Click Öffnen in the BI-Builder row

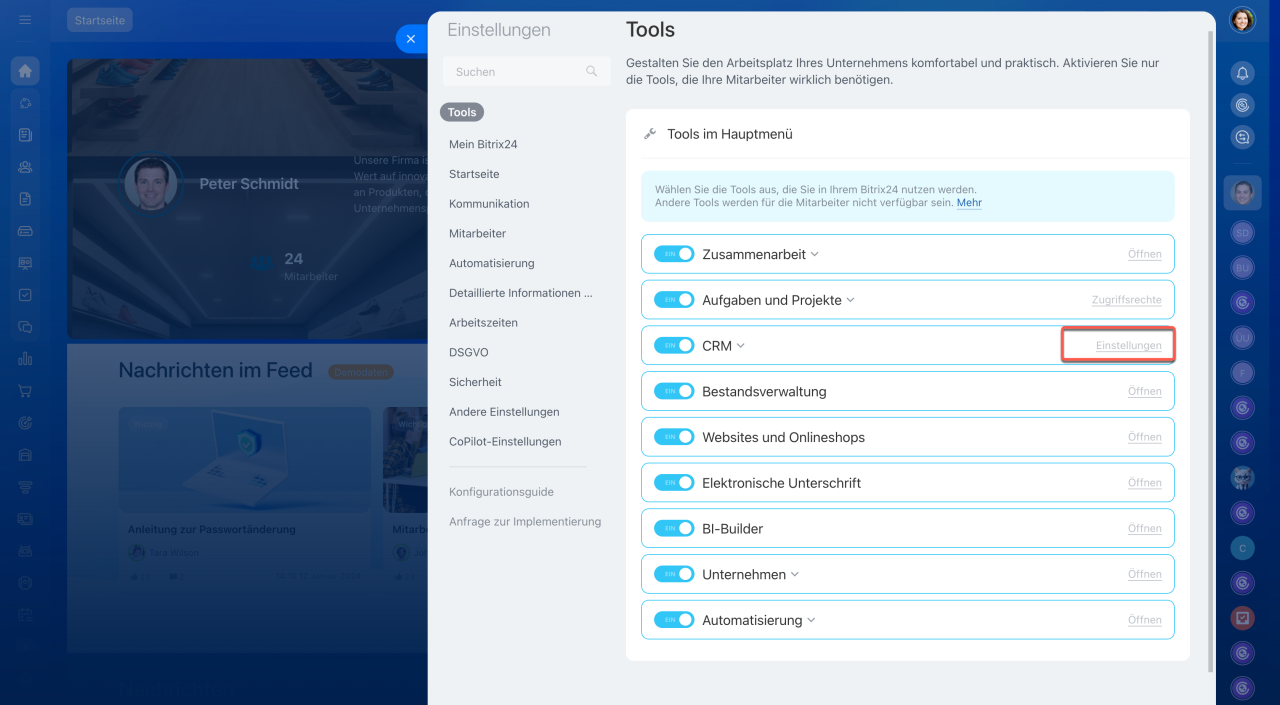(1145, 528)
